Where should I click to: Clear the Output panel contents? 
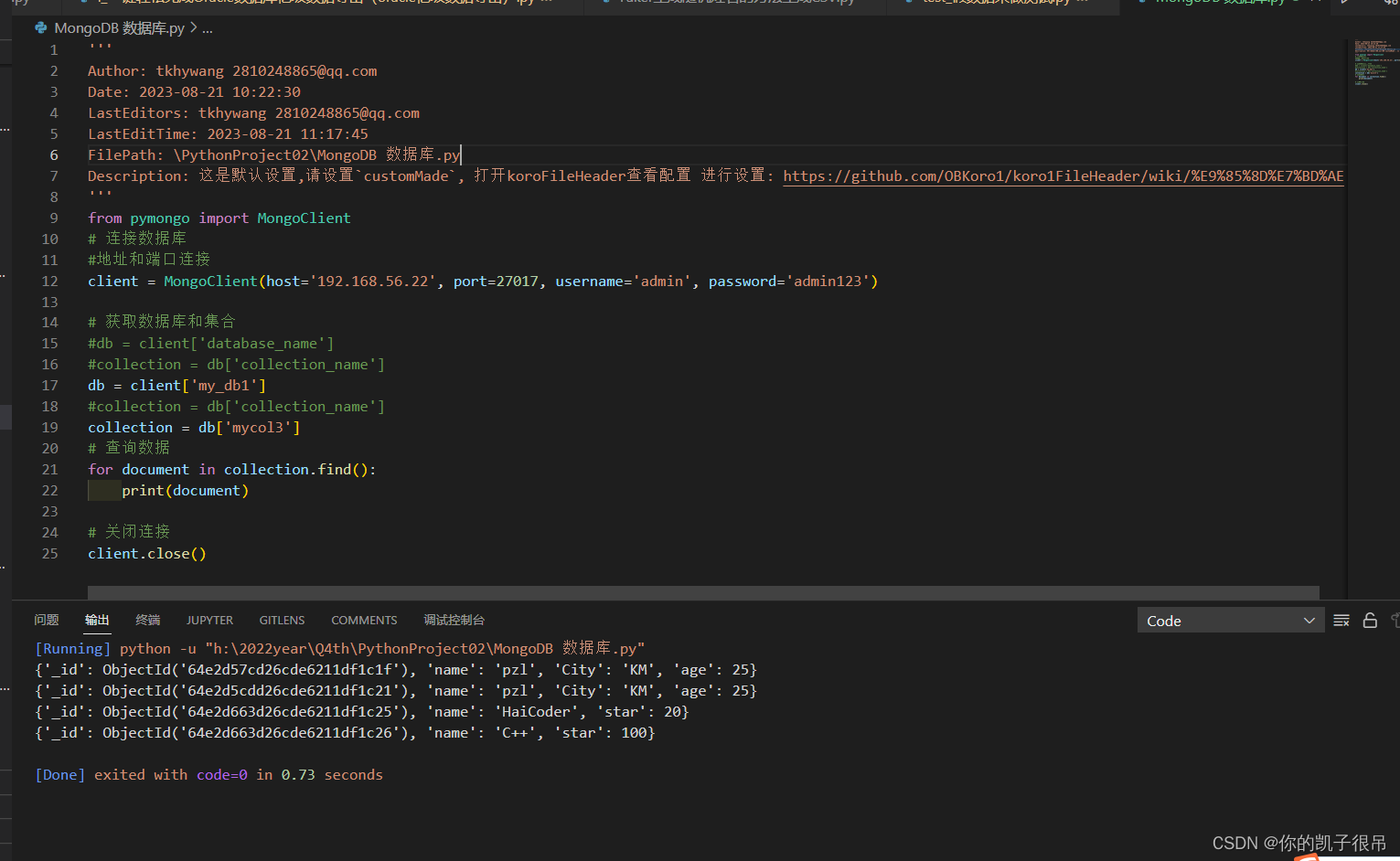[x=1341, y=620]
